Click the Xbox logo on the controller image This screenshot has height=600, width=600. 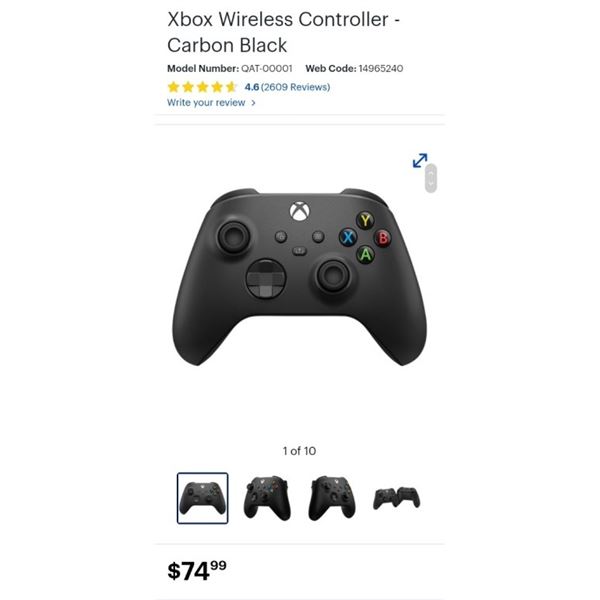[x=300, y=212]
